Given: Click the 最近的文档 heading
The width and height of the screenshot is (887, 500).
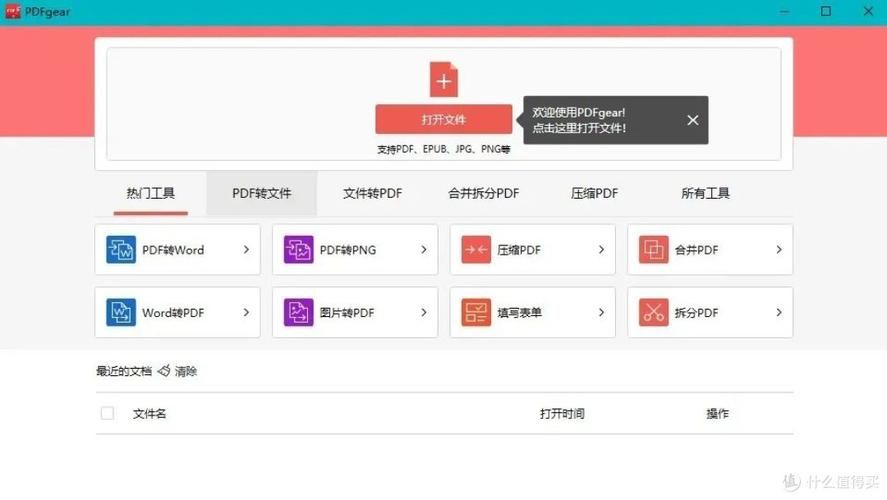Looking at the screenshot, I should click(x=124, y=372).
